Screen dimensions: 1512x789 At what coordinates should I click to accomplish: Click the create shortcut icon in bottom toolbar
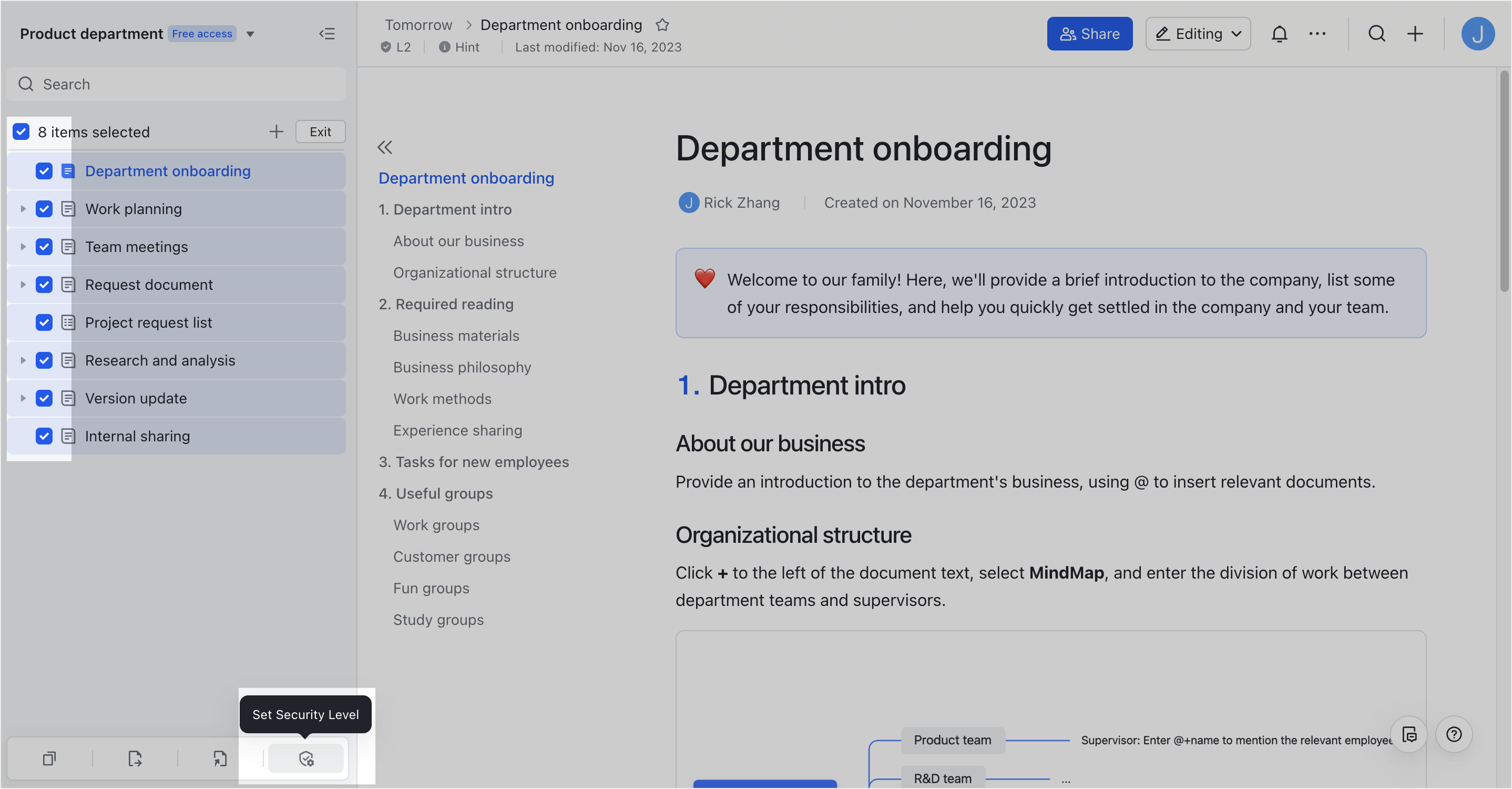pyautogui.click(x=220, y=758)
